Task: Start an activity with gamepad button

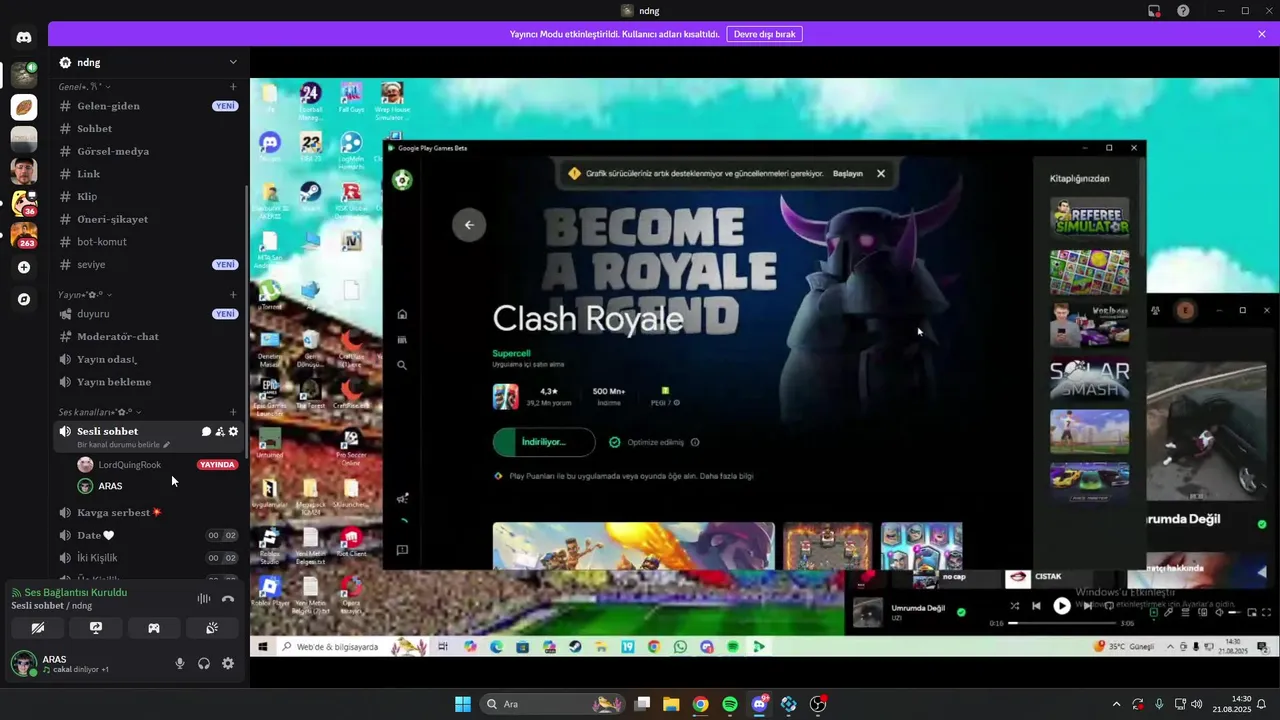Action: click(x=154, y=628)
